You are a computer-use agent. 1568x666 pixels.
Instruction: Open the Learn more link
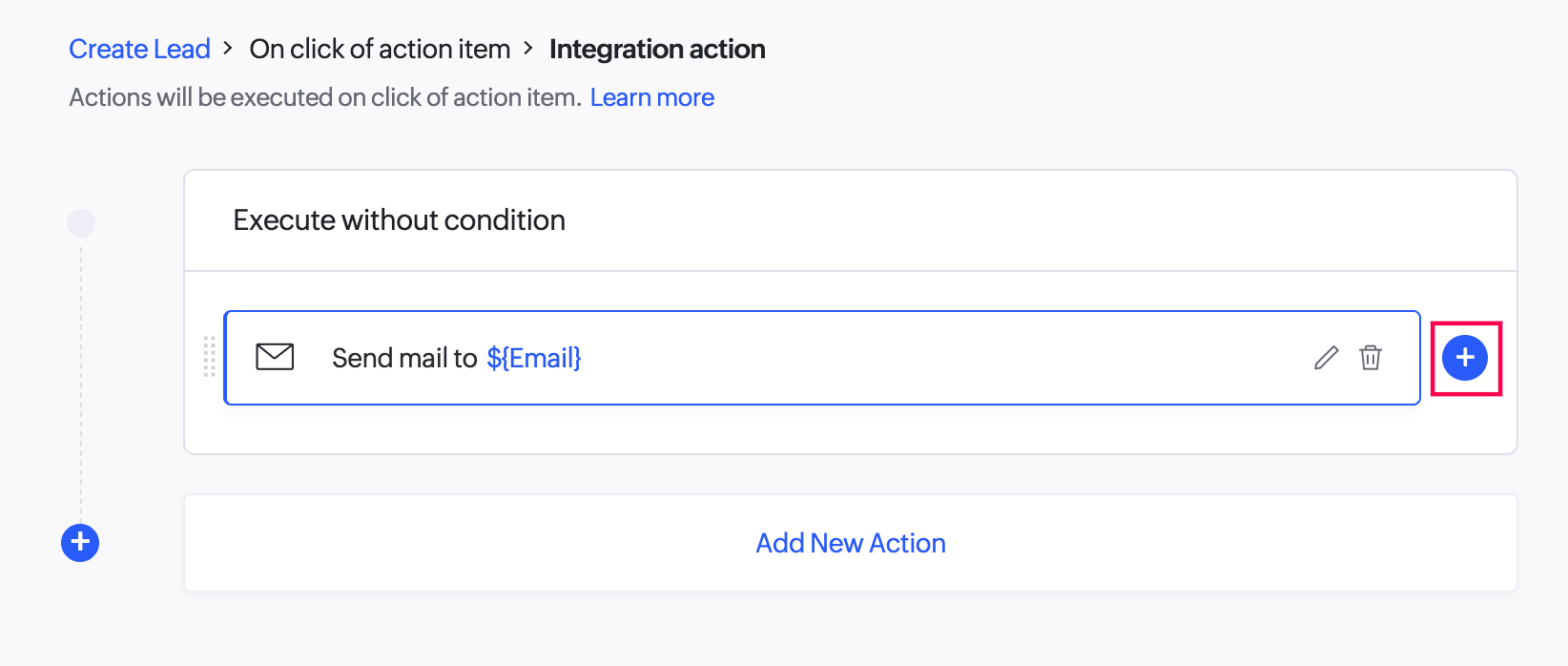(652, 97)
